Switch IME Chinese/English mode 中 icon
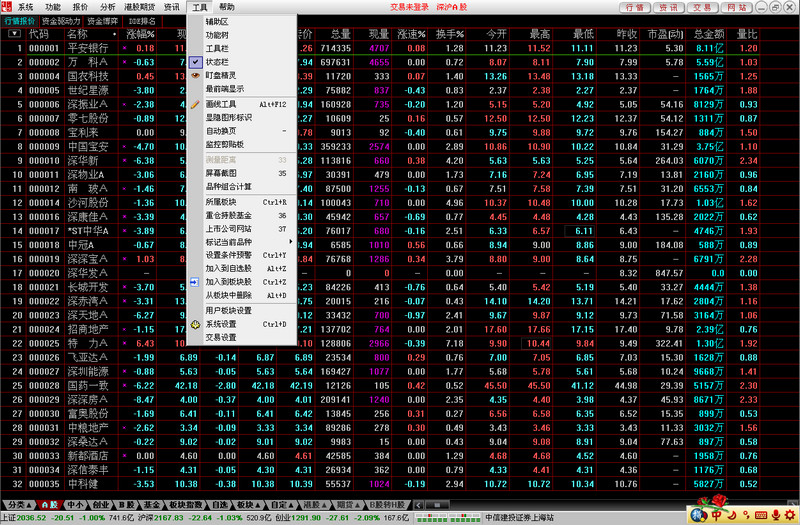The height and width of the screenshot is (525, 800). (x=717, y=515)
